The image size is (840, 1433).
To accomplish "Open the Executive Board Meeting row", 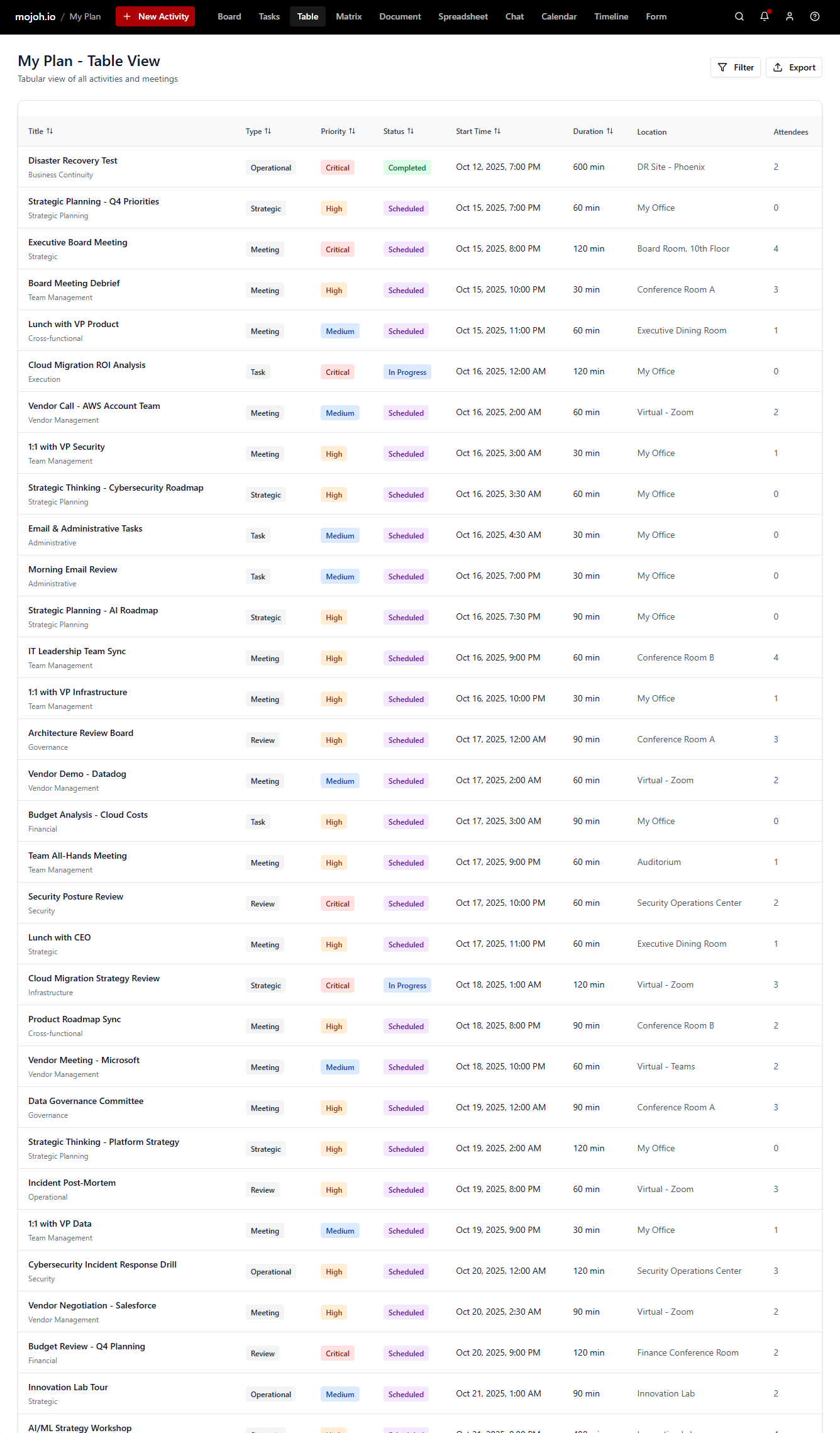I will click(78, 243).
